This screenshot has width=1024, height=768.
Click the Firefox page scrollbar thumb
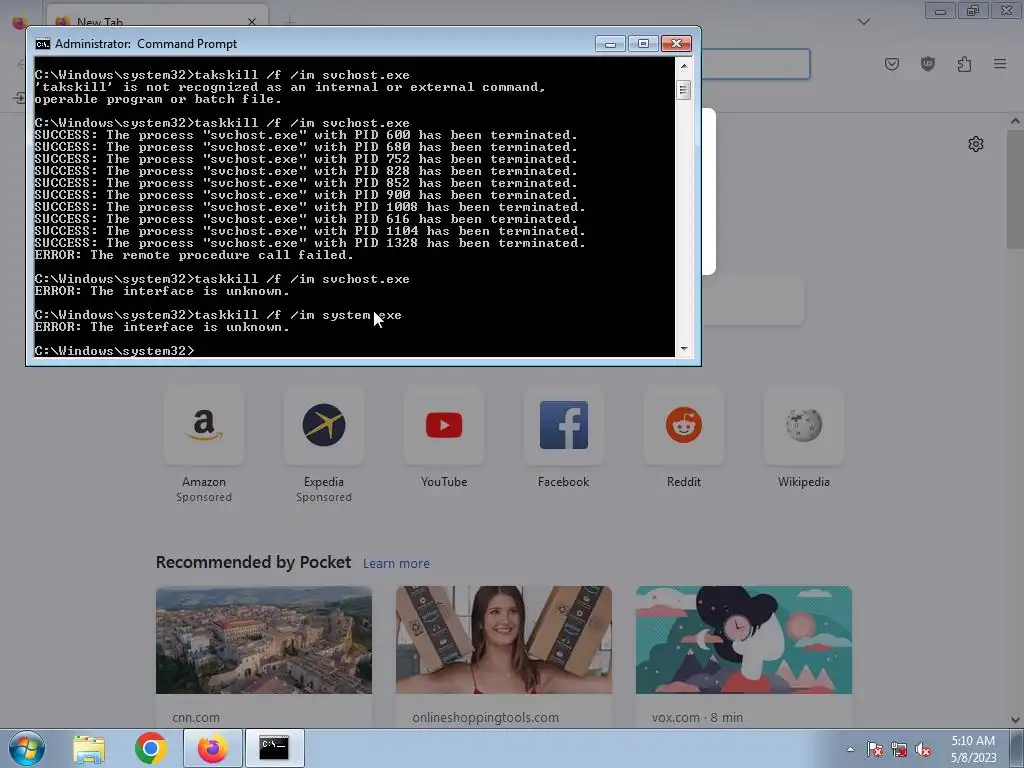point(1016,189)
